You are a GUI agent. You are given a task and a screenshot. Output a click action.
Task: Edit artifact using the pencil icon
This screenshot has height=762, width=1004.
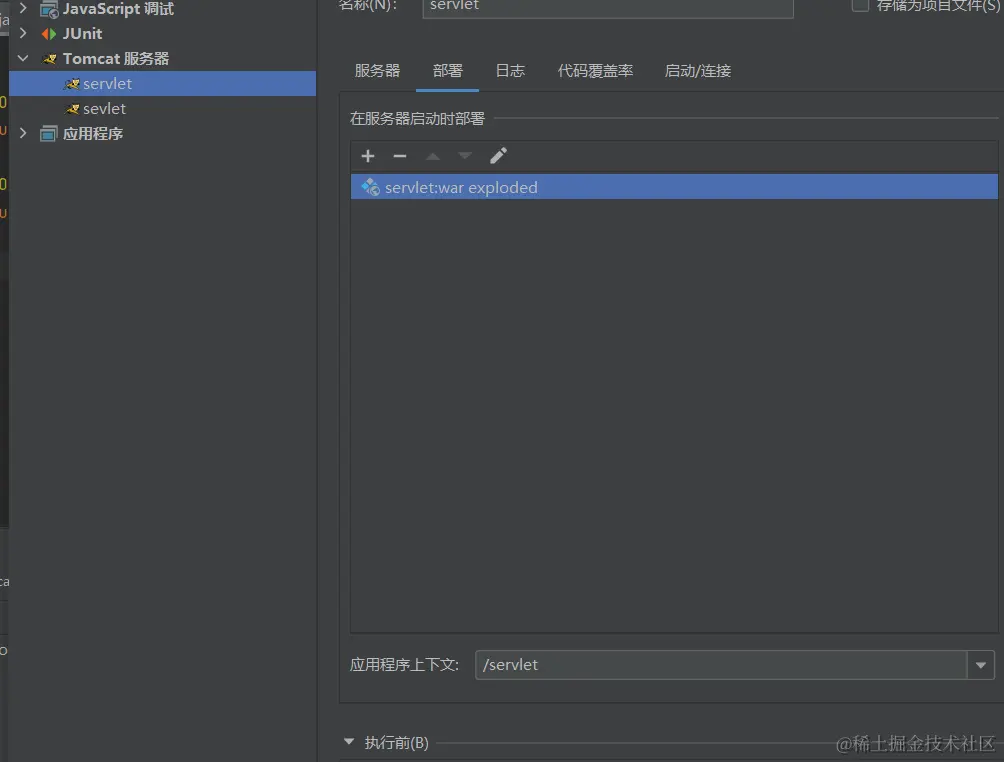coord(498,156)
